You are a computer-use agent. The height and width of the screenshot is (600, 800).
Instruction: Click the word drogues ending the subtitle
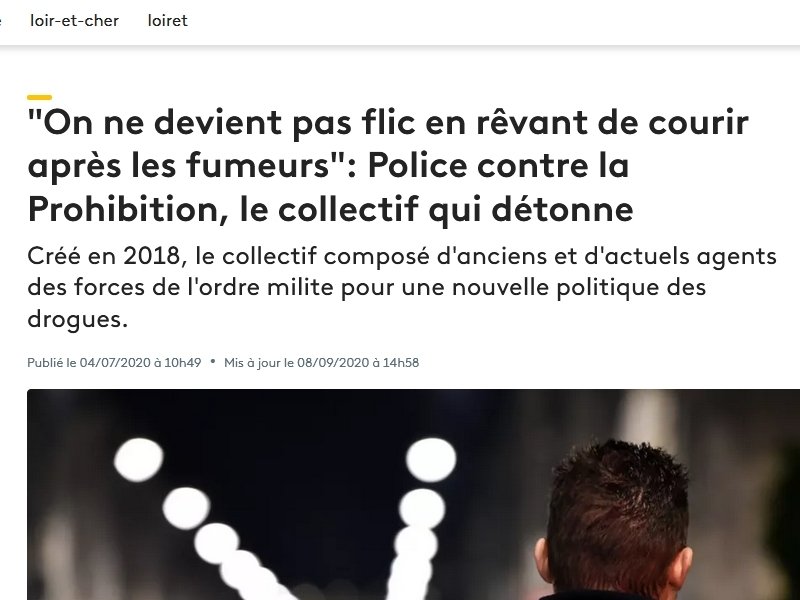(78, 320)
